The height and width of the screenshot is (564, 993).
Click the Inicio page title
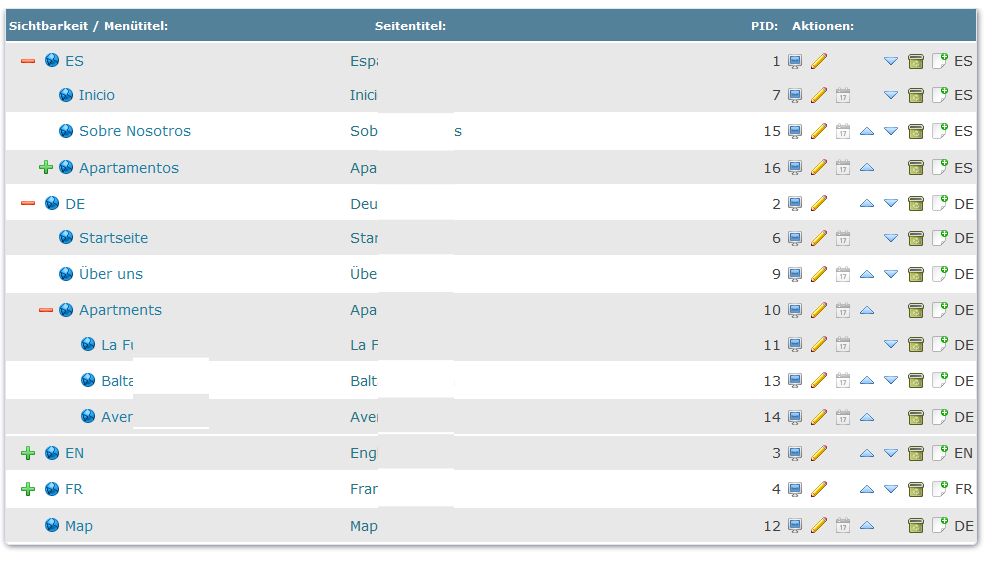(363, 95)
